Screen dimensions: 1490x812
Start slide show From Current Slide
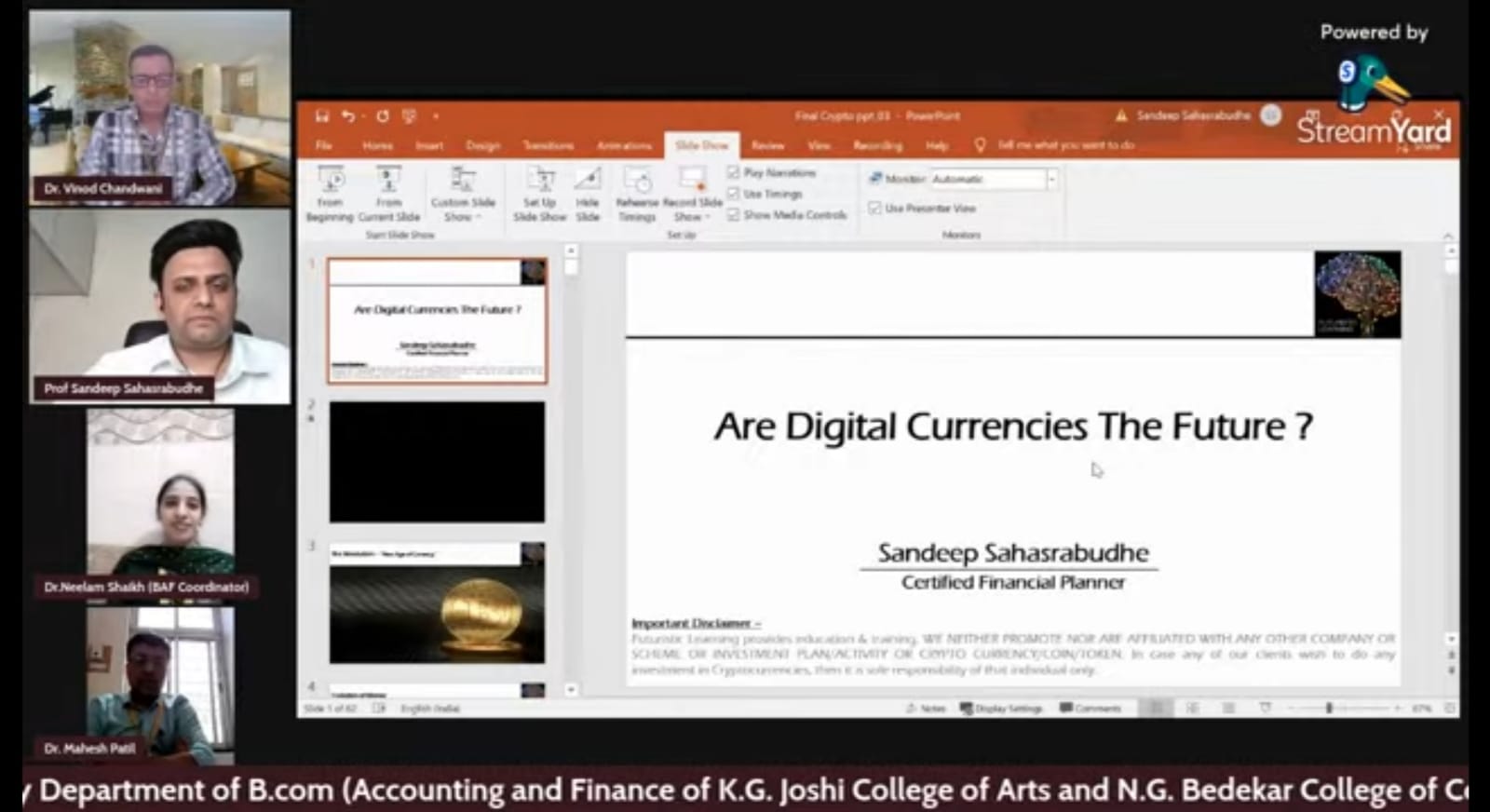pos(388,194)
